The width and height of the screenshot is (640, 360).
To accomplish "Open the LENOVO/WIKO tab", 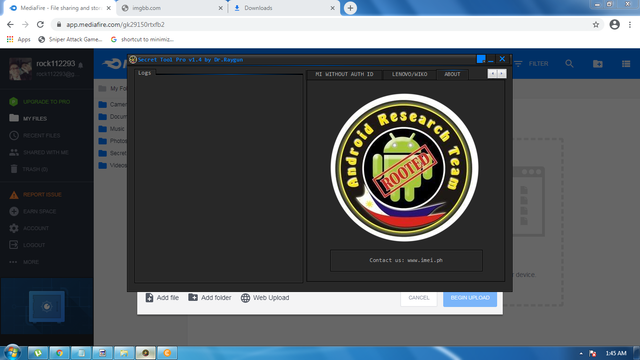I will tap(409, 74).
